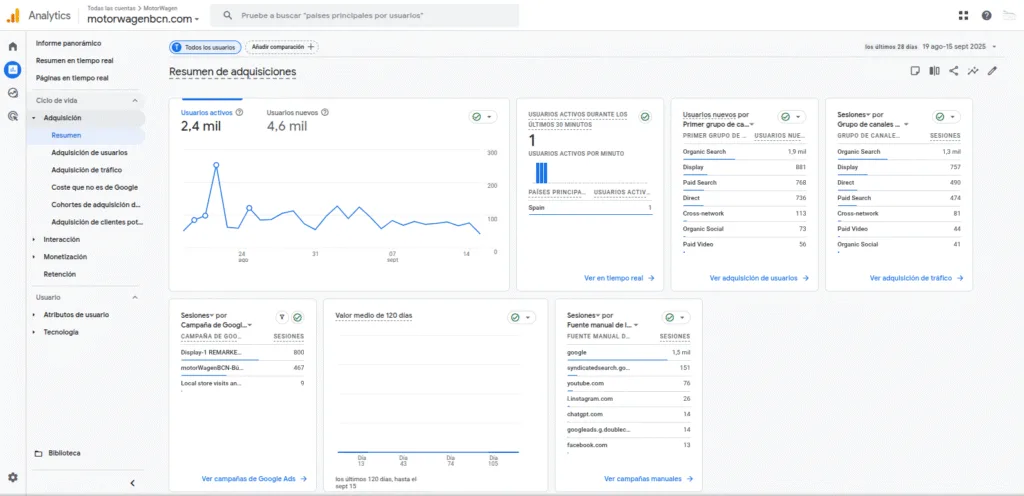
Task: Expand Monetización in the sidebar
Action: 34,257
